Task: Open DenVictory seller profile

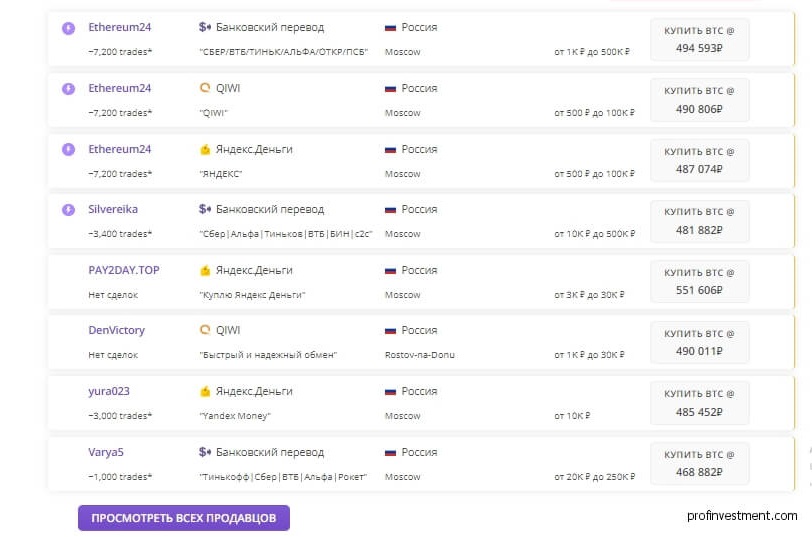Action: click(117, 330)
